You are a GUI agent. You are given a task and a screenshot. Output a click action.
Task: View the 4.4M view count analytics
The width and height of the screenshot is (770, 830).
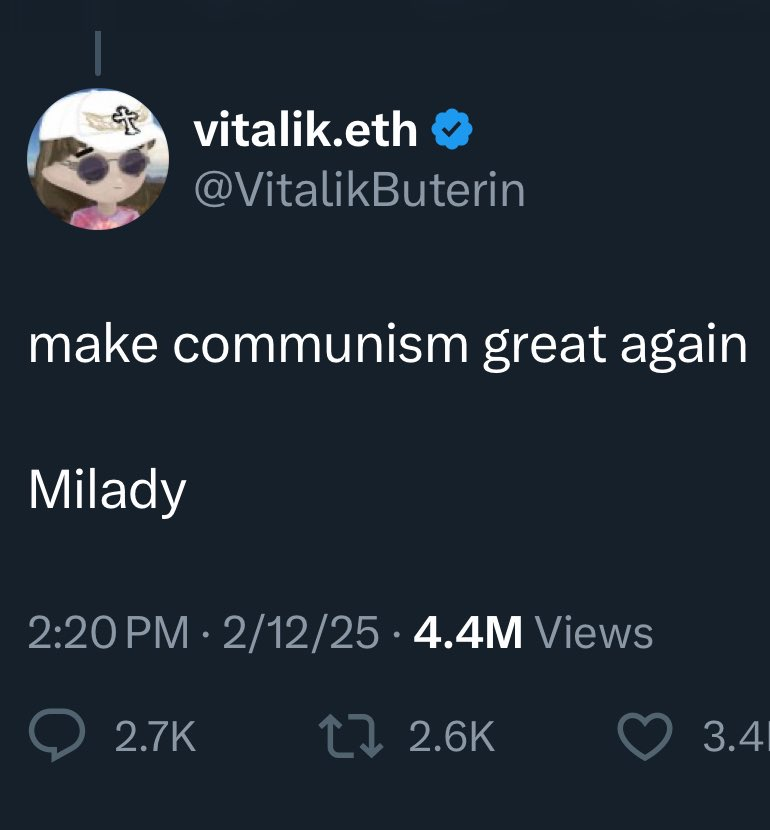[468, 633]
